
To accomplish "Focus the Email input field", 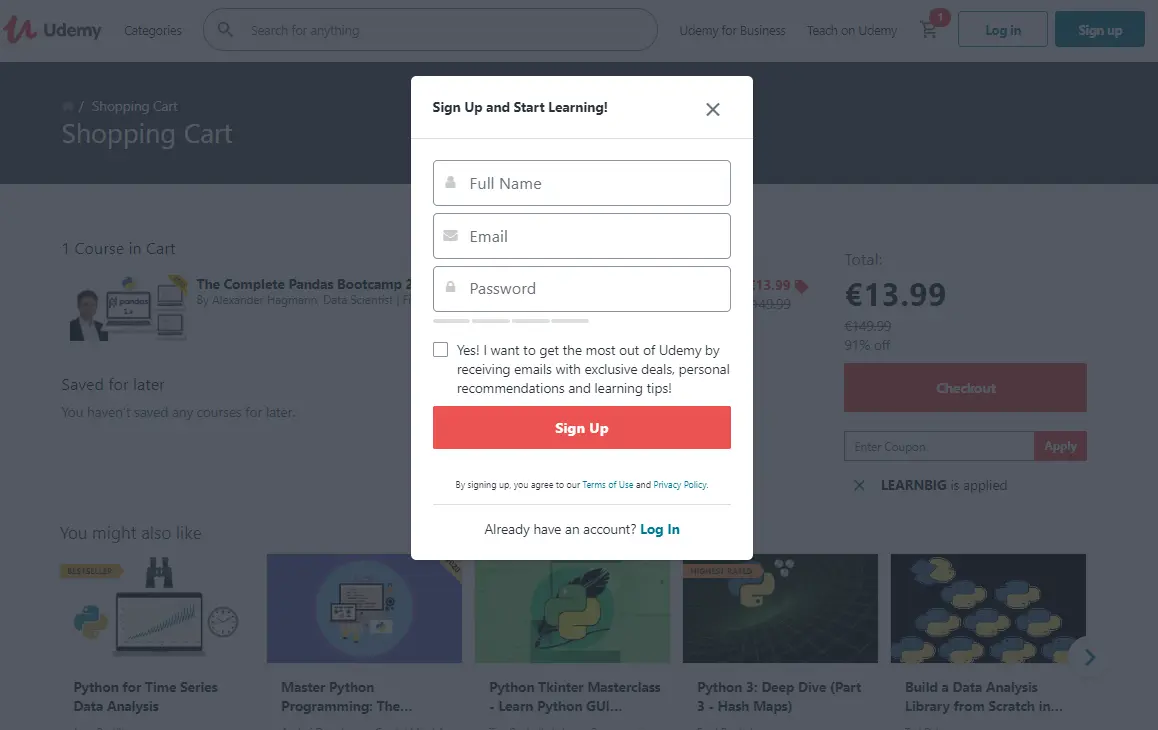I will (582, 236).
